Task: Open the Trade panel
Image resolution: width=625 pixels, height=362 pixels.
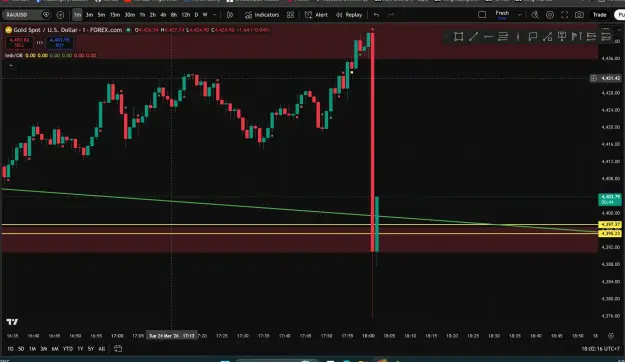Action: click(x=599, y=15)
